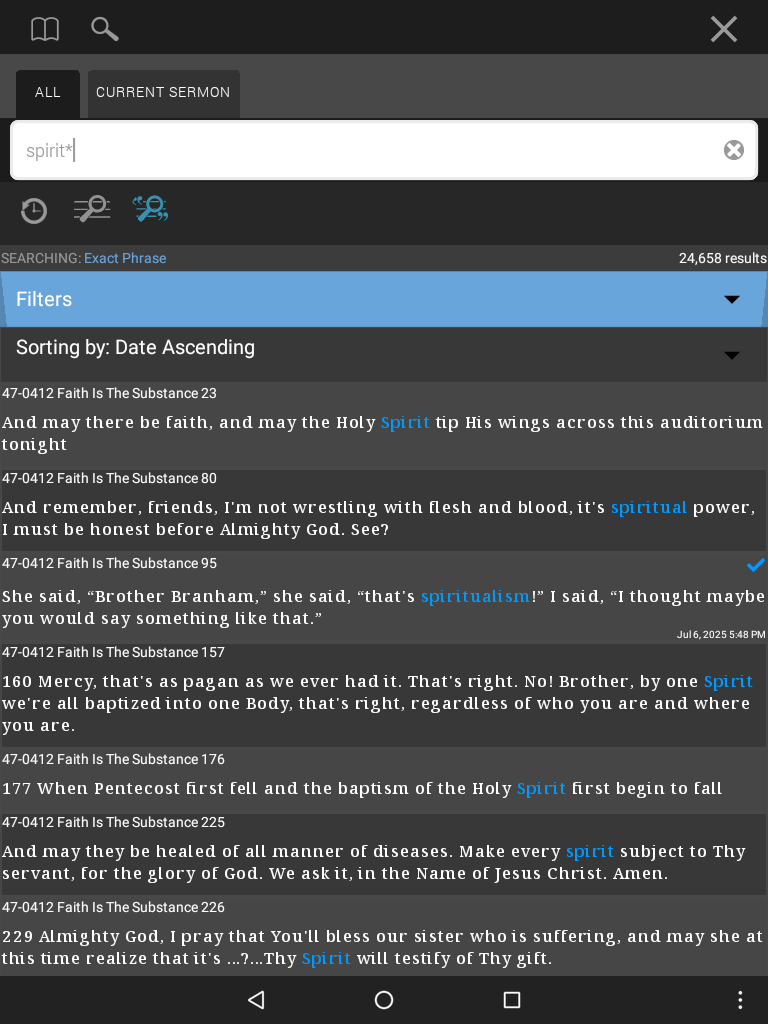Expand the Filters dropdown
The height and width of the screenshot is (1024, 768).
(x=384, y=299)
